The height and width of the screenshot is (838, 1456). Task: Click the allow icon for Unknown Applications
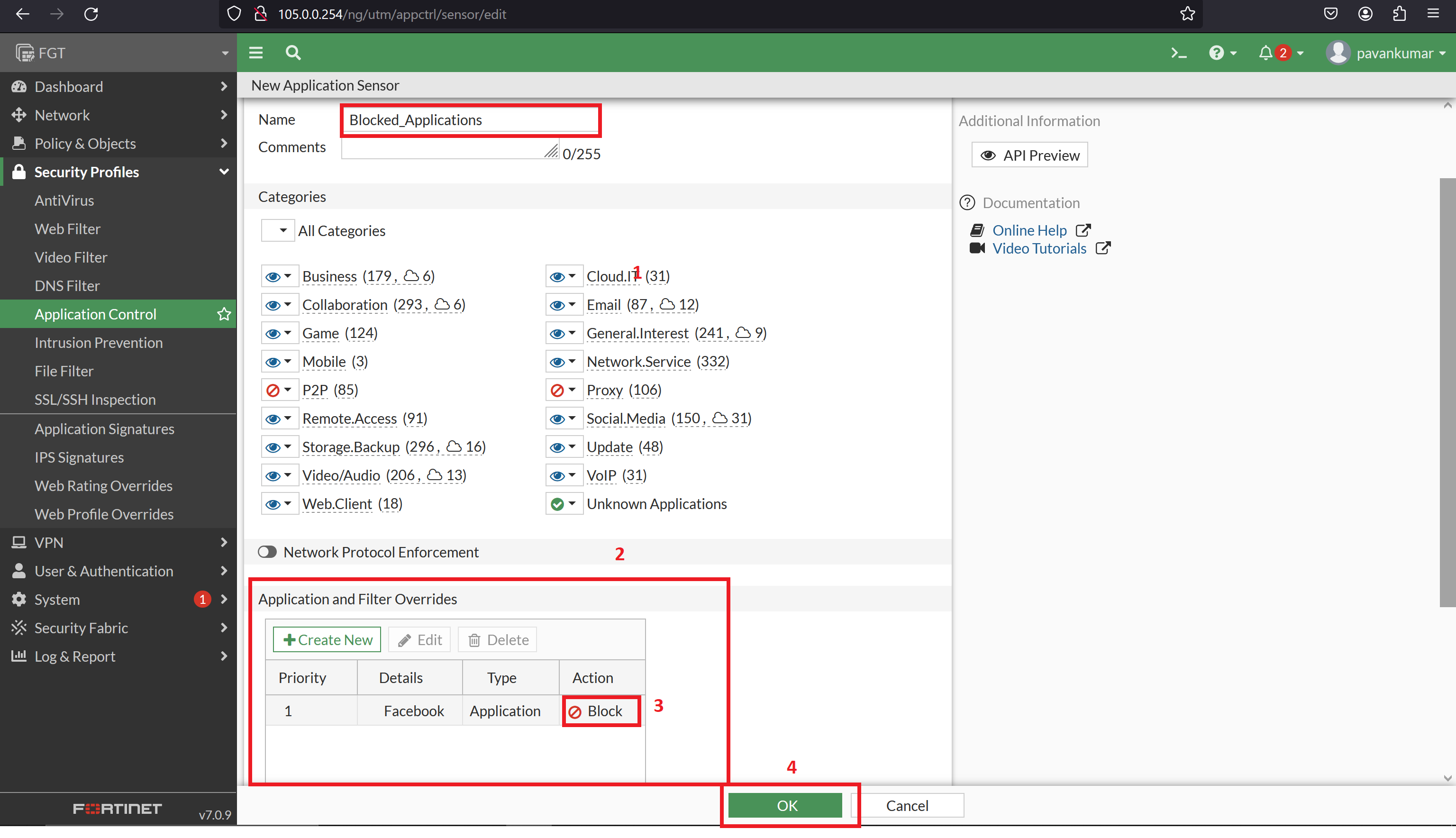coord(557,503)
